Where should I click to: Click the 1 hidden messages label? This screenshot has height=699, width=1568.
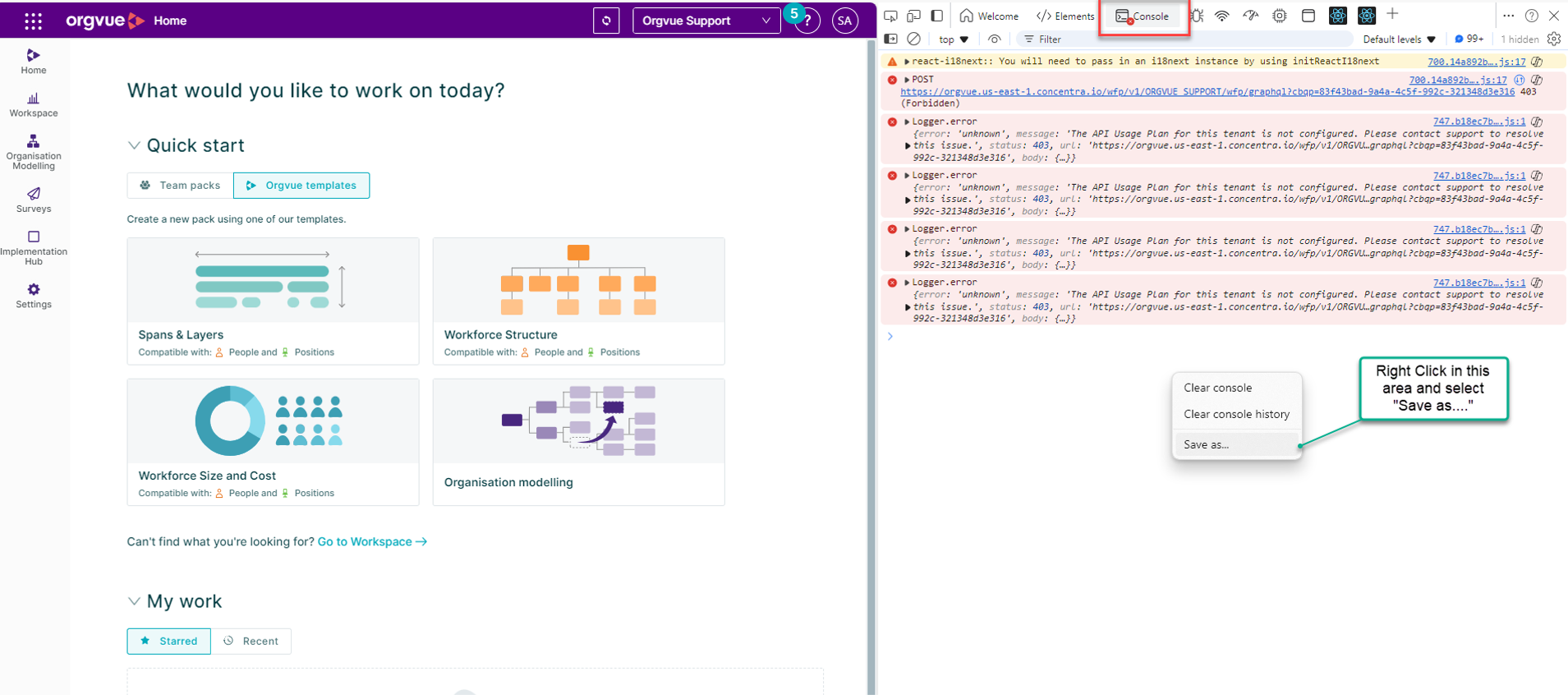pyautogui.click(x=1520, y=39)
